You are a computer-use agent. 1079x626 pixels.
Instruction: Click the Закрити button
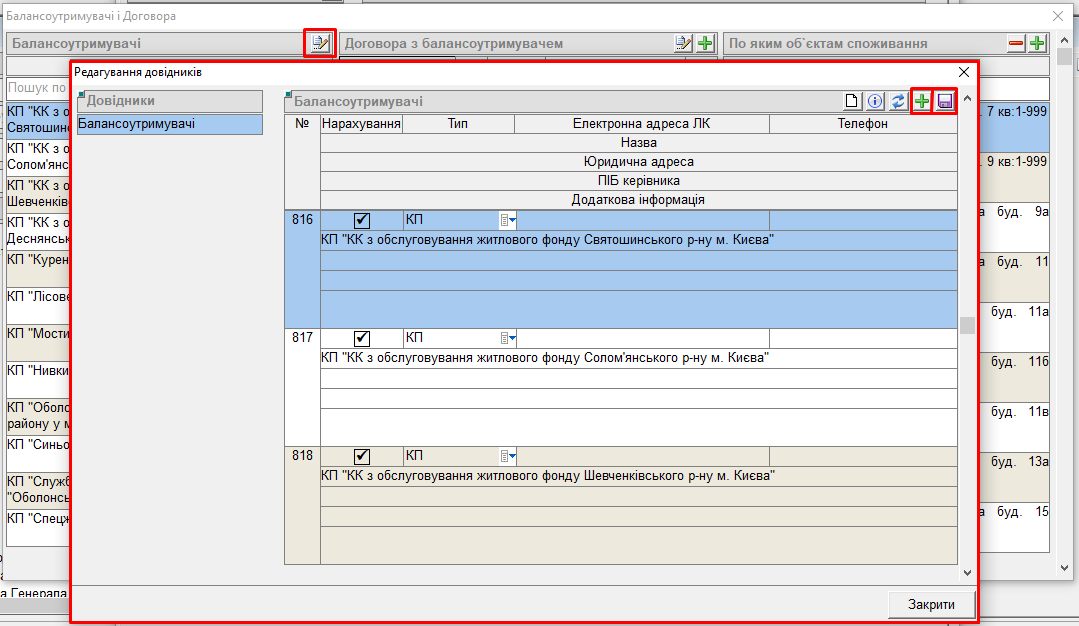[x=931, y=604]
